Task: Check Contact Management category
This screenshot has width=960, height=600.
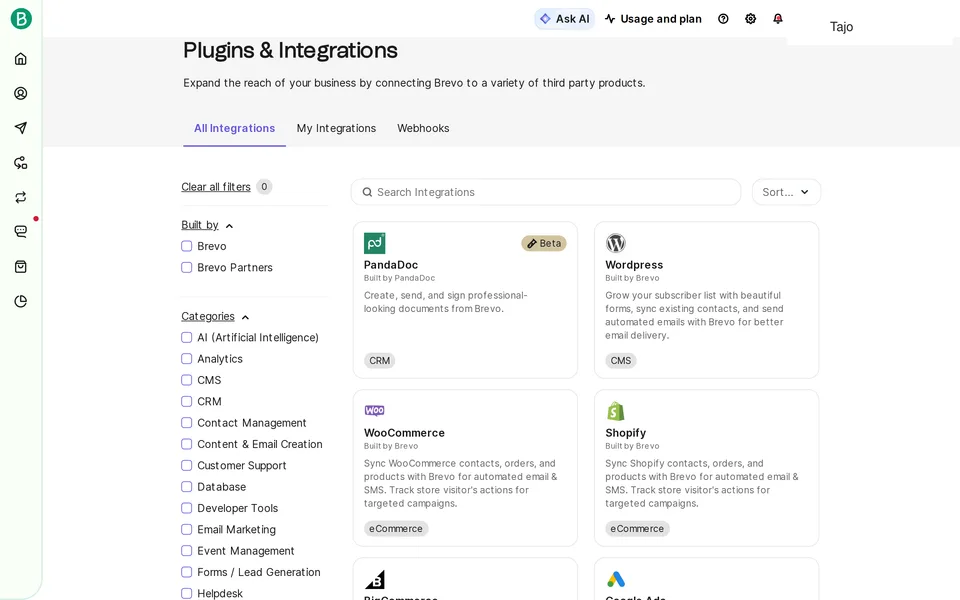Action: [x=187, y=423]
